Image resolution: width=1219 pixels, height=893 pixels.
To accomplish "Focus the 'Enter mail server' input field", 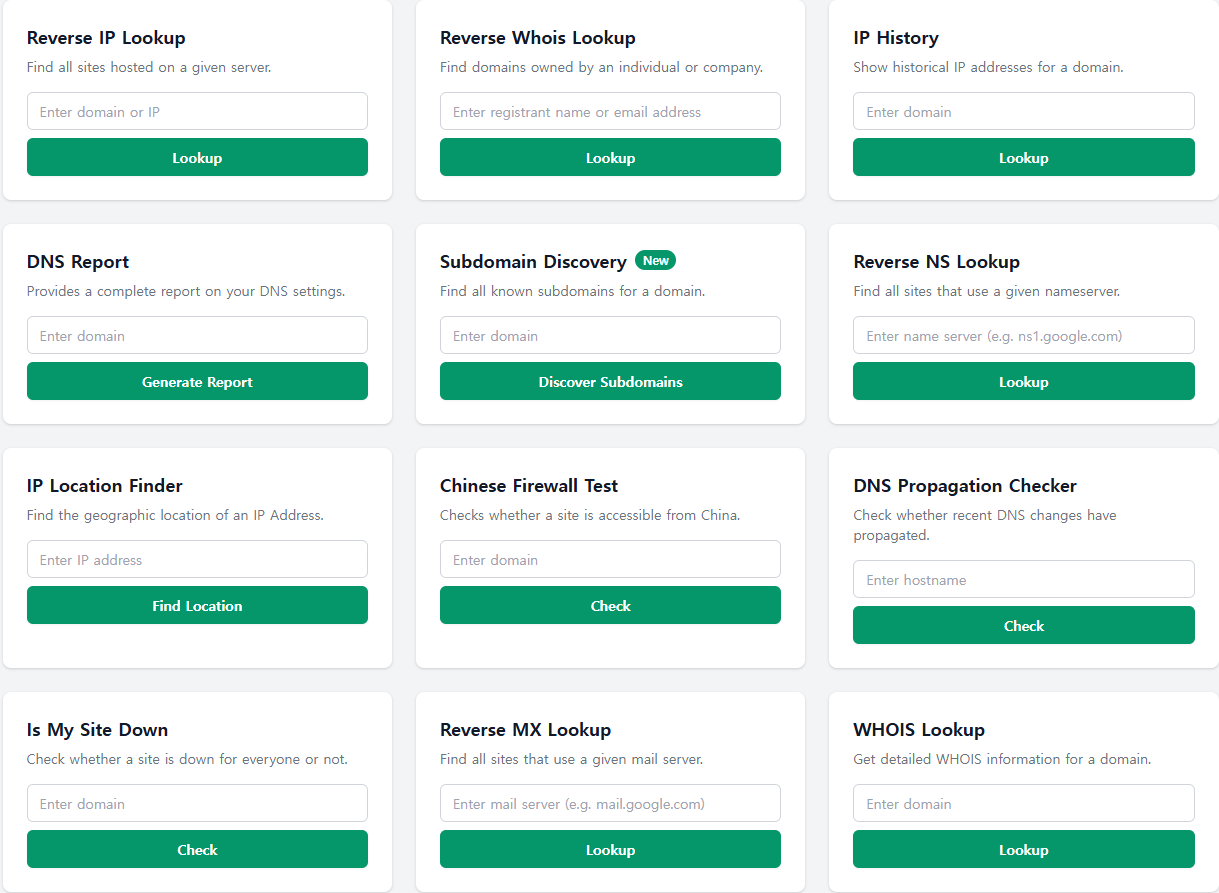I will point(610,803).
